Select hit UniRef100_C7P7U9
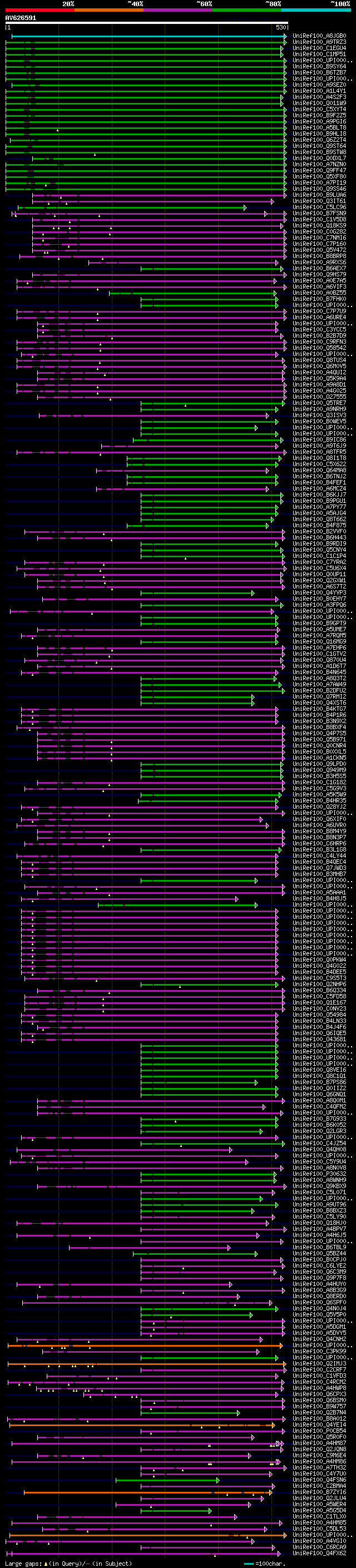 (319, 311)
